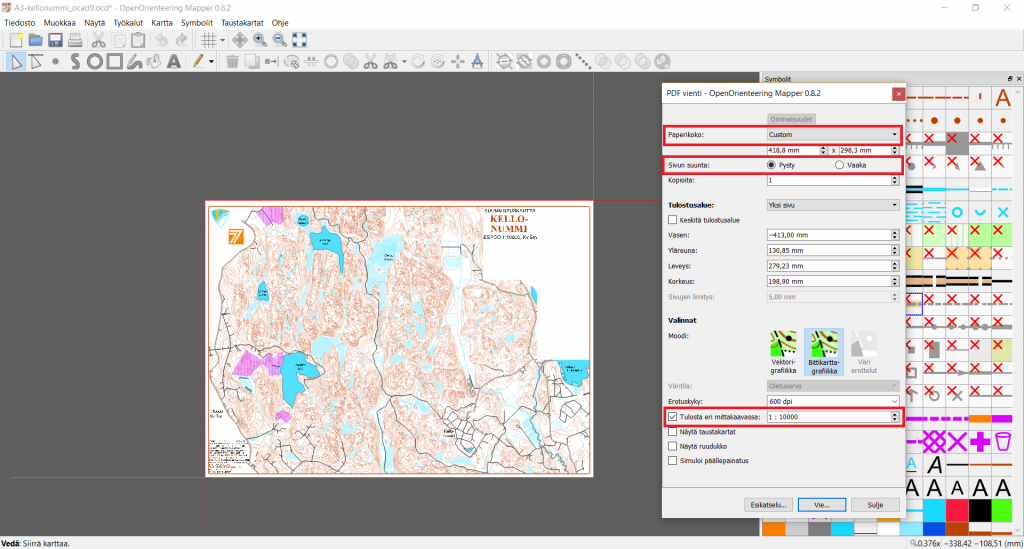
Task: Open the Taustakartat menu
Action: pyautogui.click(x=244, y=22)
